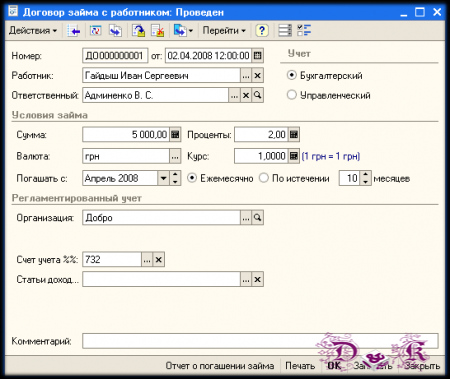The height and width of the screenshot is (379, 450).
Task: Expand the enter-based-on dropdown arrow in toolbar
Action: coord(191,31)
